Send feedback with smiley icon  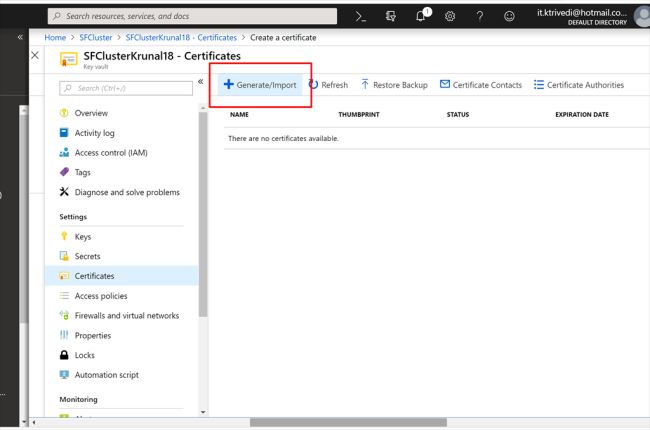pyautogui.click(x=509, y=16)
